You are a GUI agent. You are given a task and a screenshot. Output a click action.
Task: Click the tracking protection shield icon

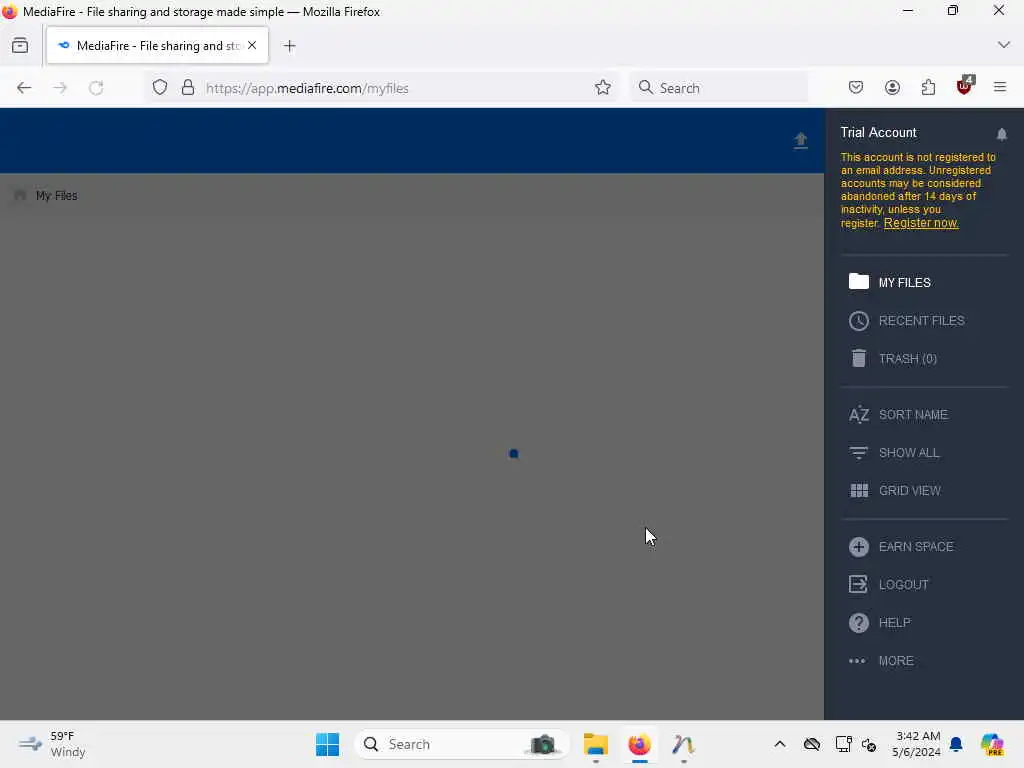pos(160,88)
